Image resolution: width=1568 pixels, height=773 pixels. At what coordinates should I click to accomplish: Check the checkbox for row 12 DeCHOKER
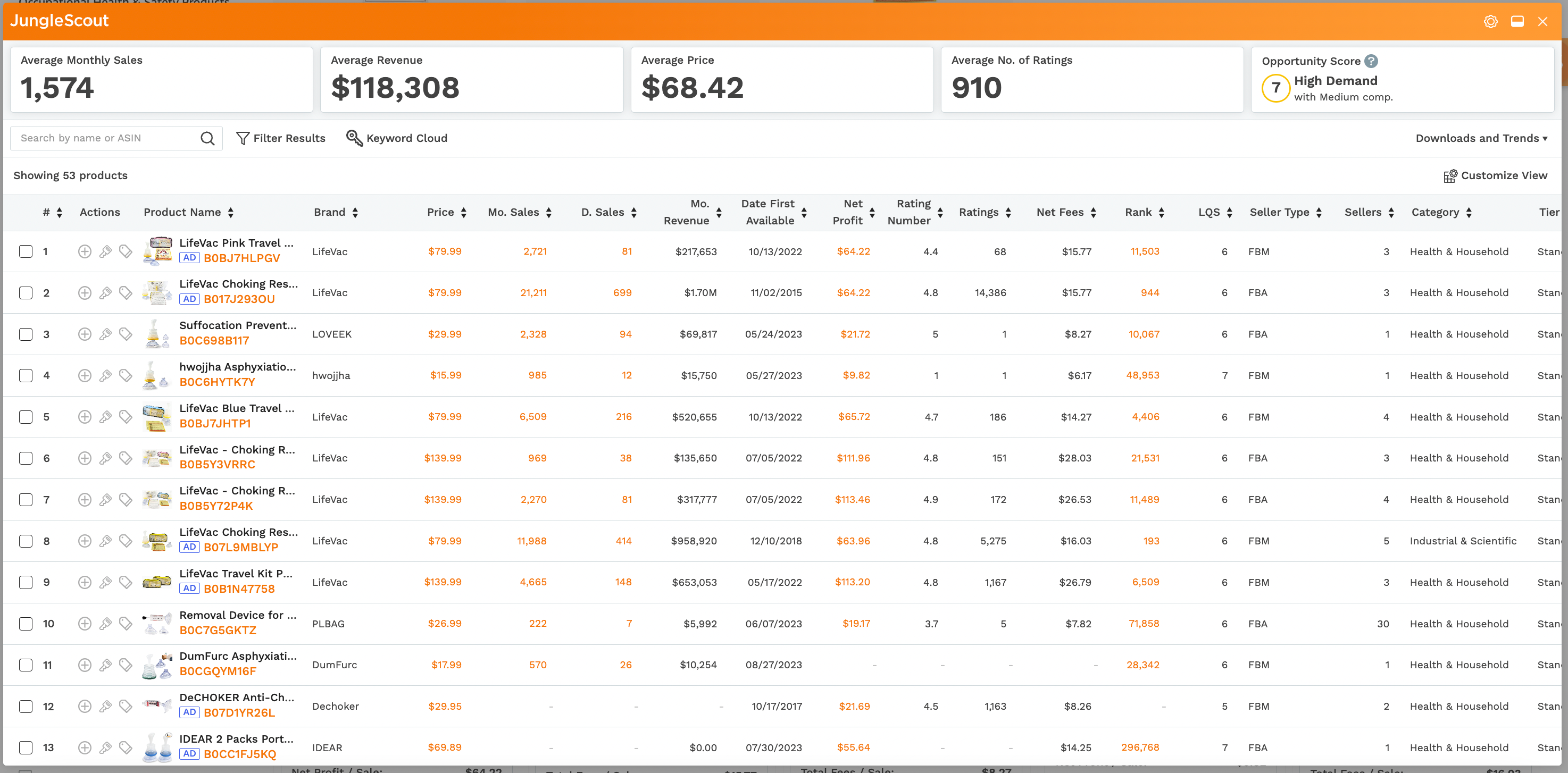pos(26,706)
